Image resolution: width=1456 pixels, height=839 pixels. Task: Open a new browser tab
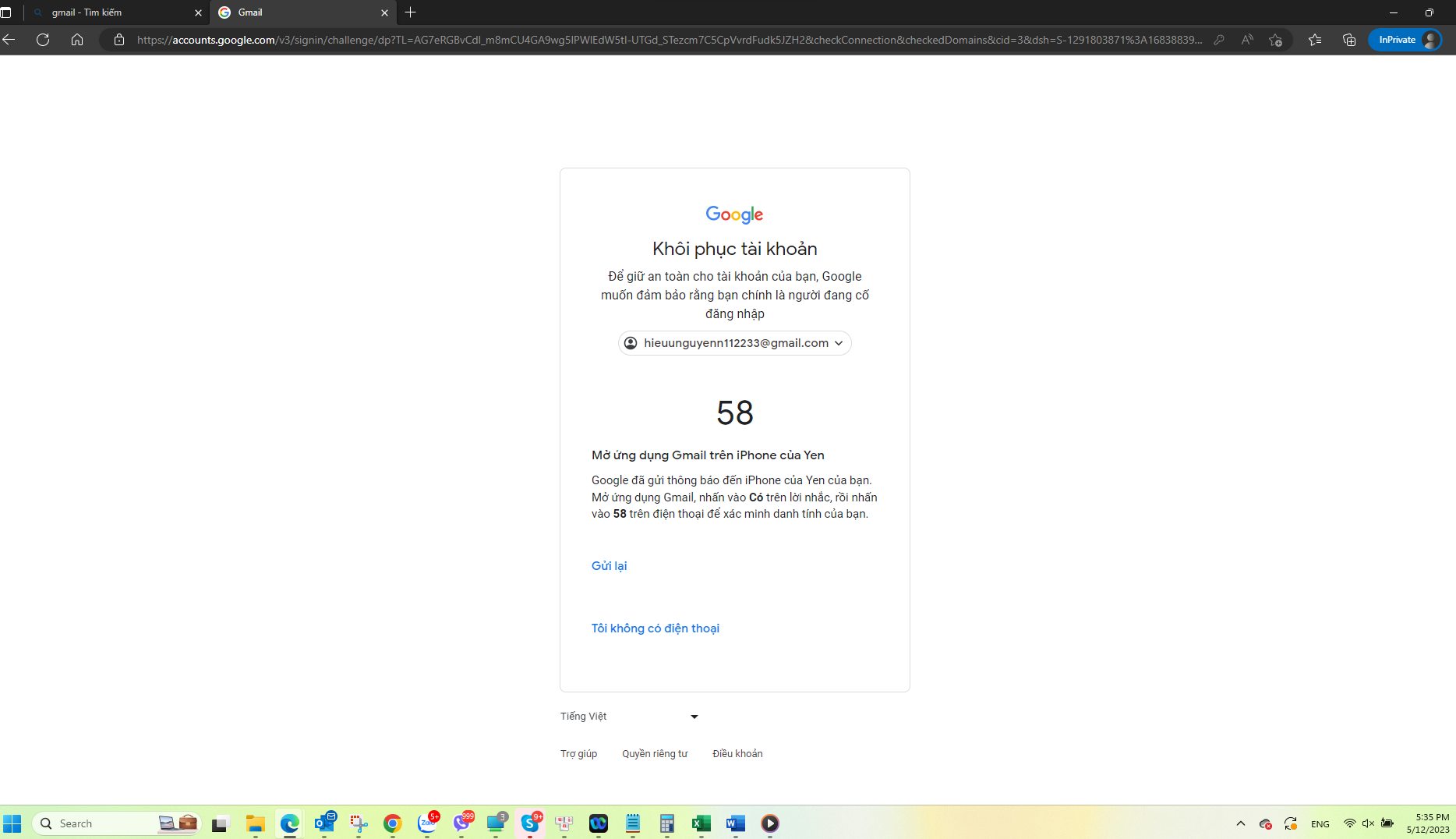click(411, 12)
